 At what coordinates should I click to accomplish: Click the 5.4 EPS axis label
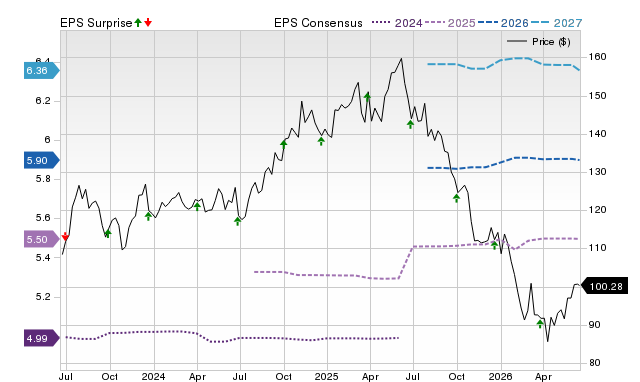(43, 257)
